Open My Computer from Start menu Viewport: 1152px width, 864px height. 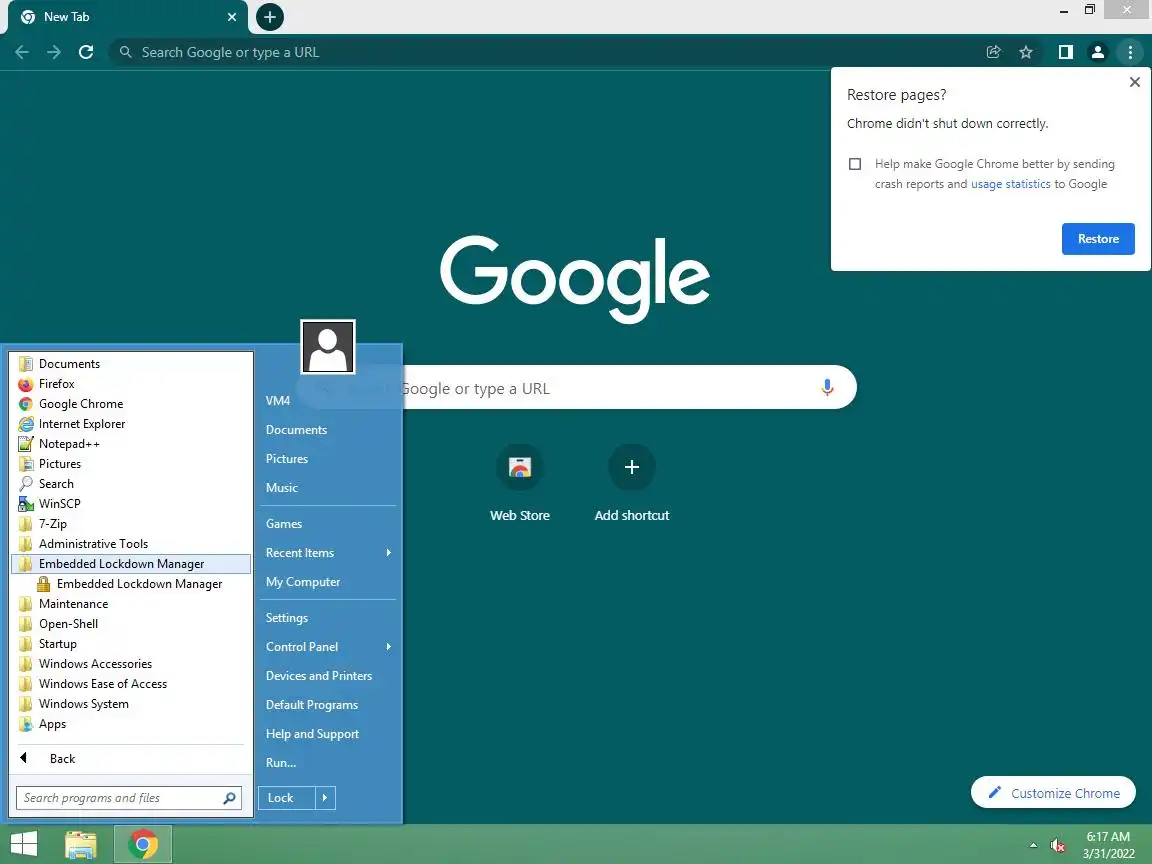point(328,582)
